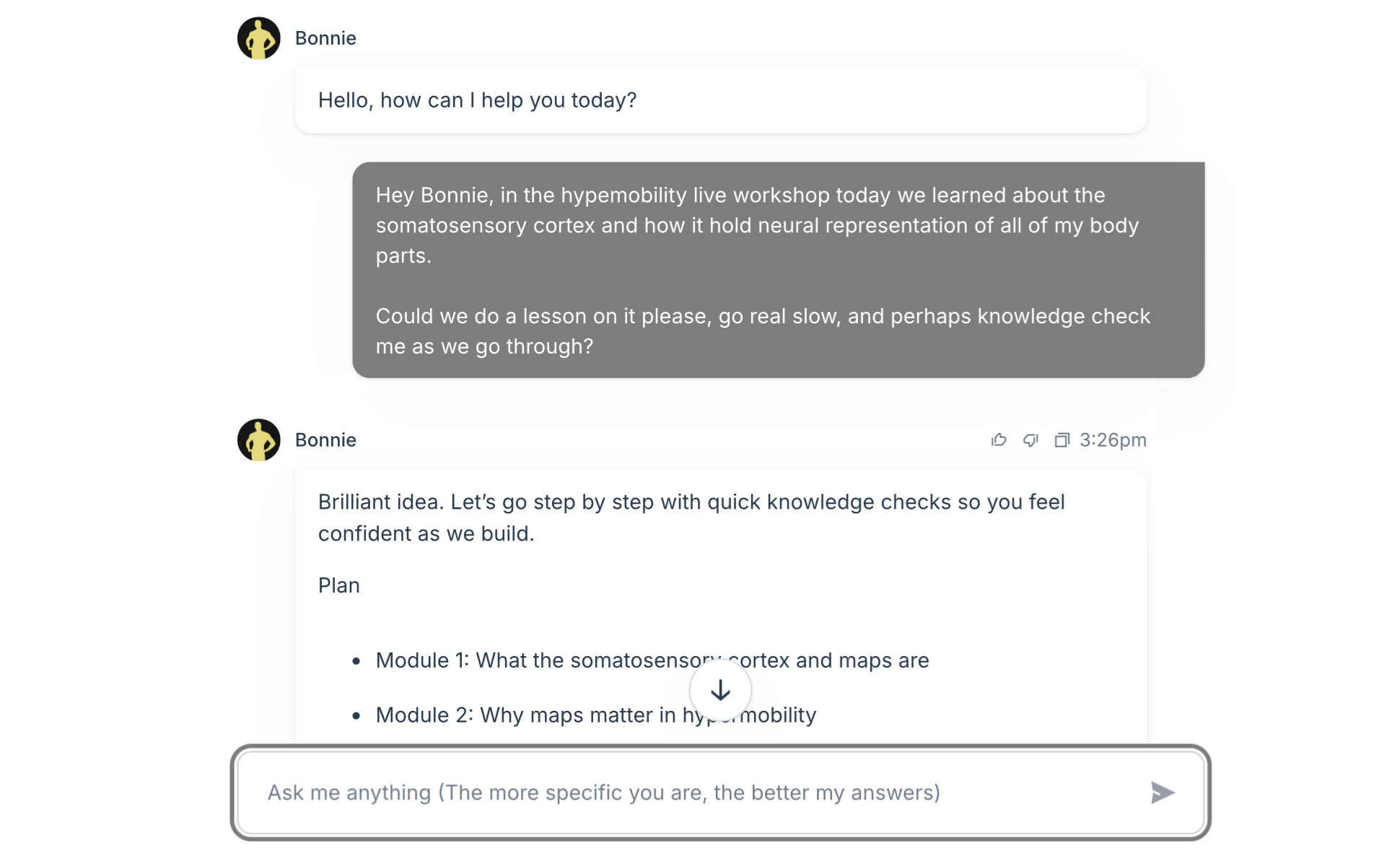Image resolution: width=1400 pixels, height=856 pixels.
Task: Click Bonnie's avatar beside the greeting message
Action: (x=258, y=38)
